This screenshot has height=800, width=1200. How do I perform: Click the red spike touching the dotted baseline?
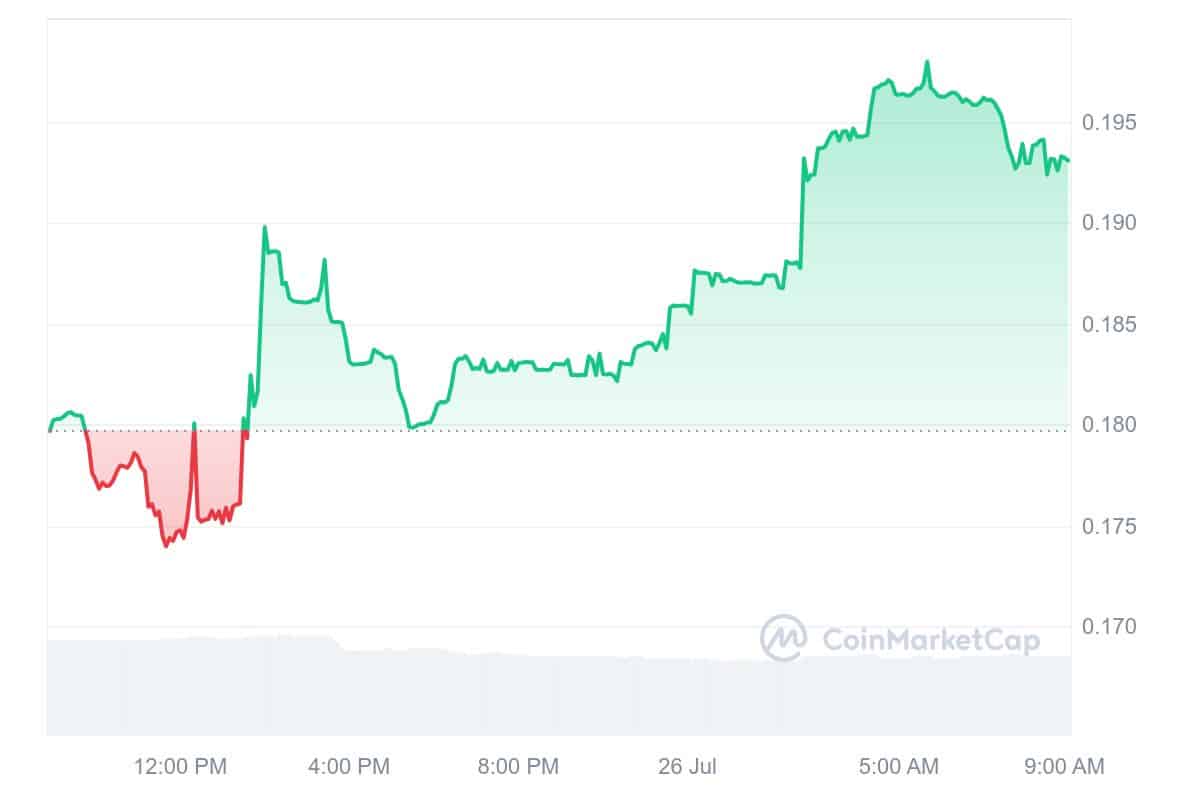coord(194,424)
